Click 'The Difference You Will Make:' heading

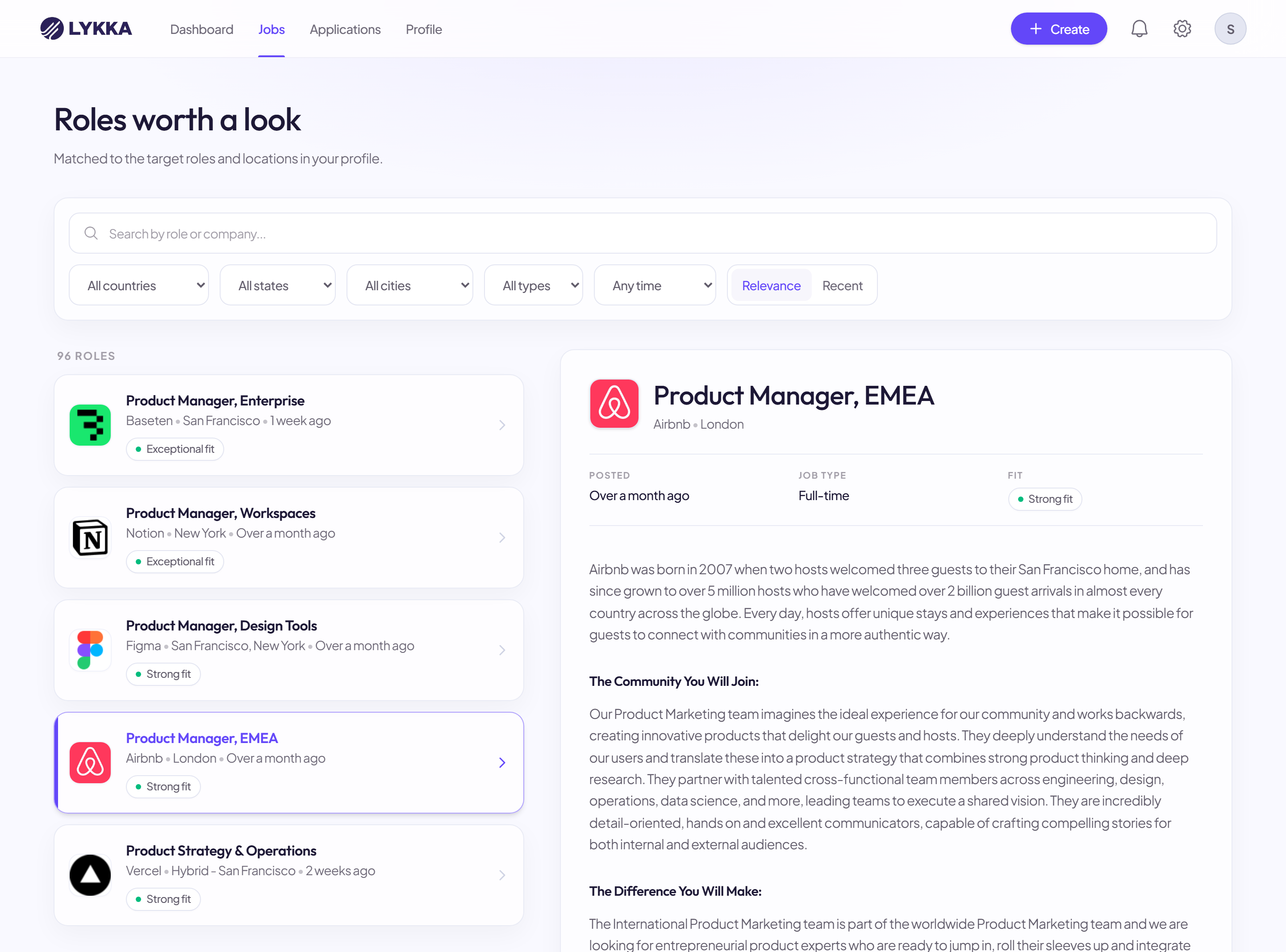coord(675,891)
